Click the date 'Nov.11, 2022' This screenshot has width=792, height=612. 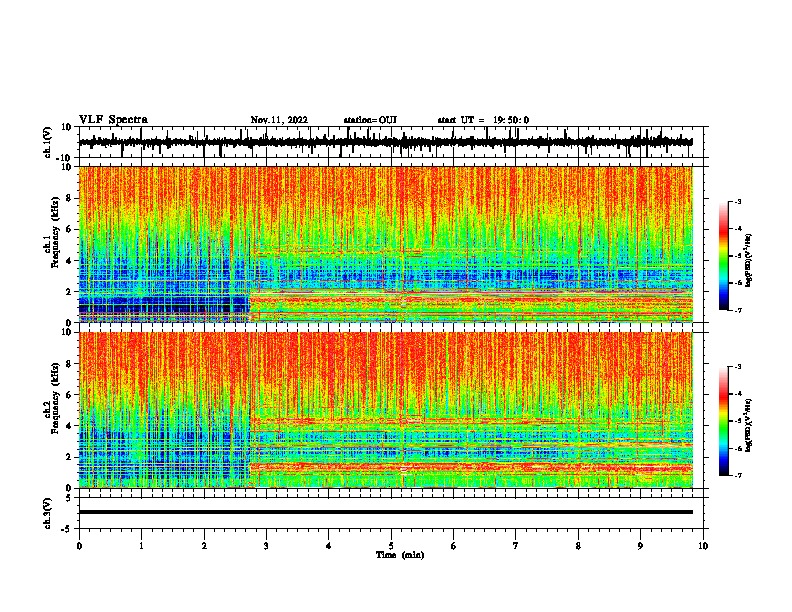coord(279,120)
